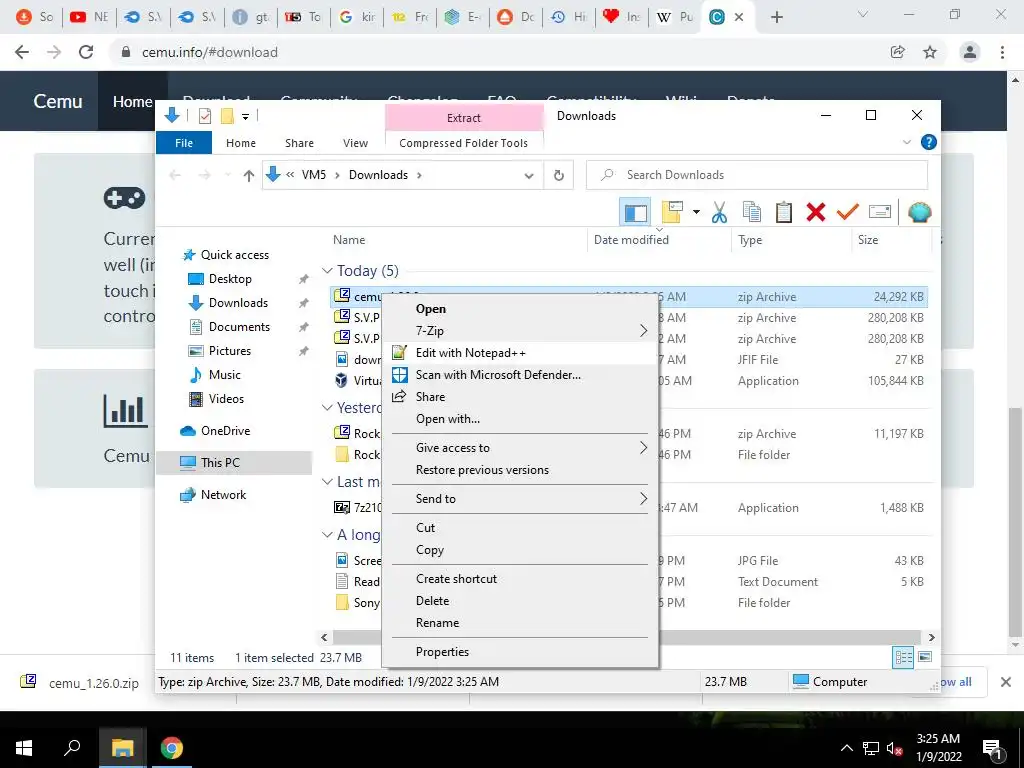Click the red X Delete toolbar icon

pyautogui.click(x=816, y=212)
